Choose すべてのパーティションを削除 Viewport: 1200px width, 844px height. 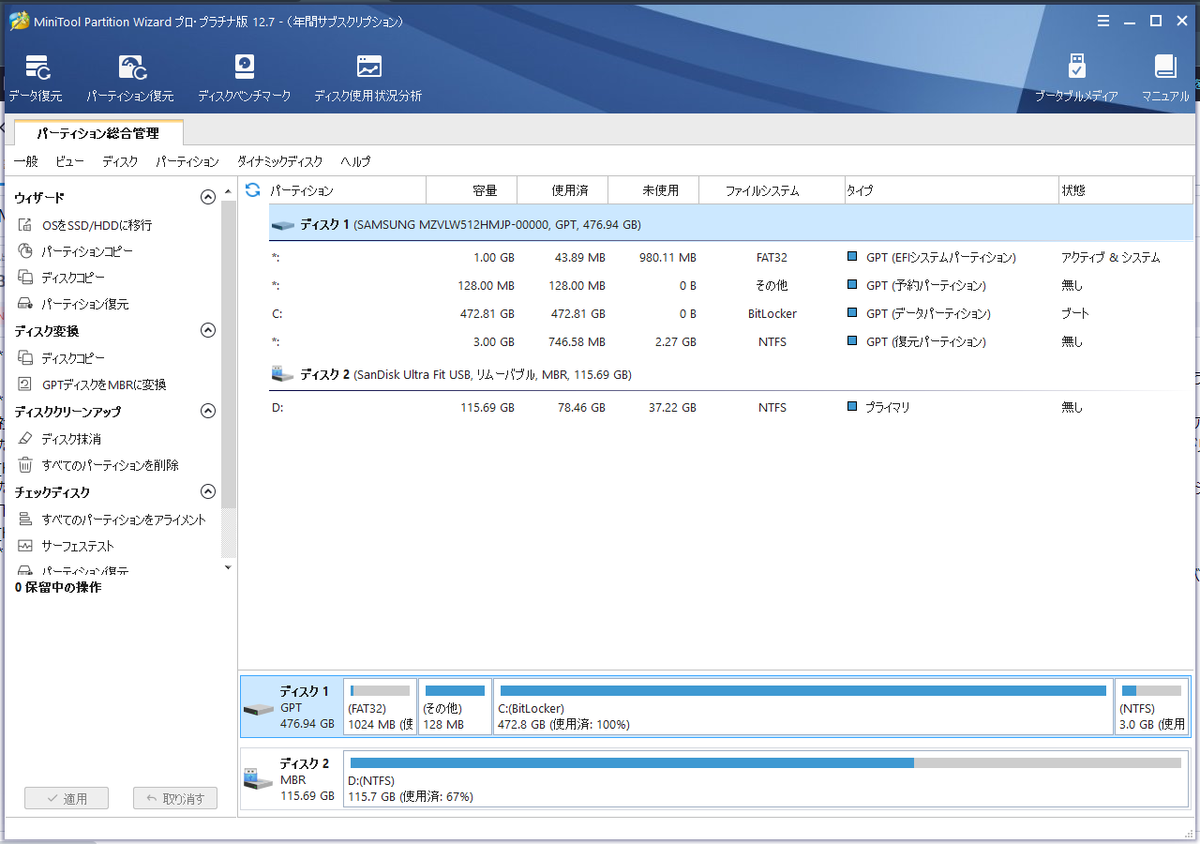click(x=110, y=465)
